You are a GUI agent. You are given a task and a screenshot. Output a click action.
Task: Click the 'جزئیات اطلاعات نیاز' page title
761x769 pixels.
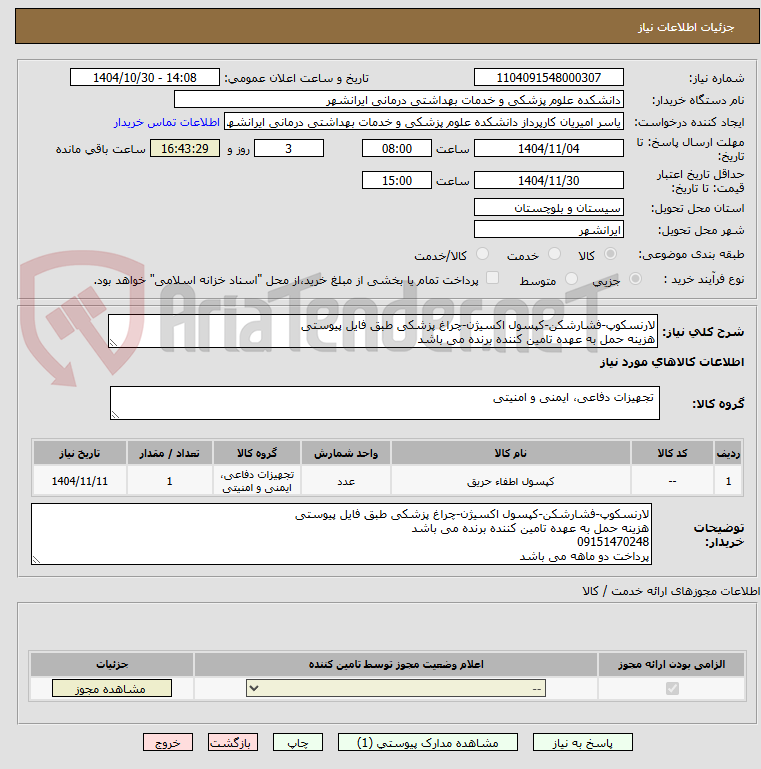[x=685, y=27]
